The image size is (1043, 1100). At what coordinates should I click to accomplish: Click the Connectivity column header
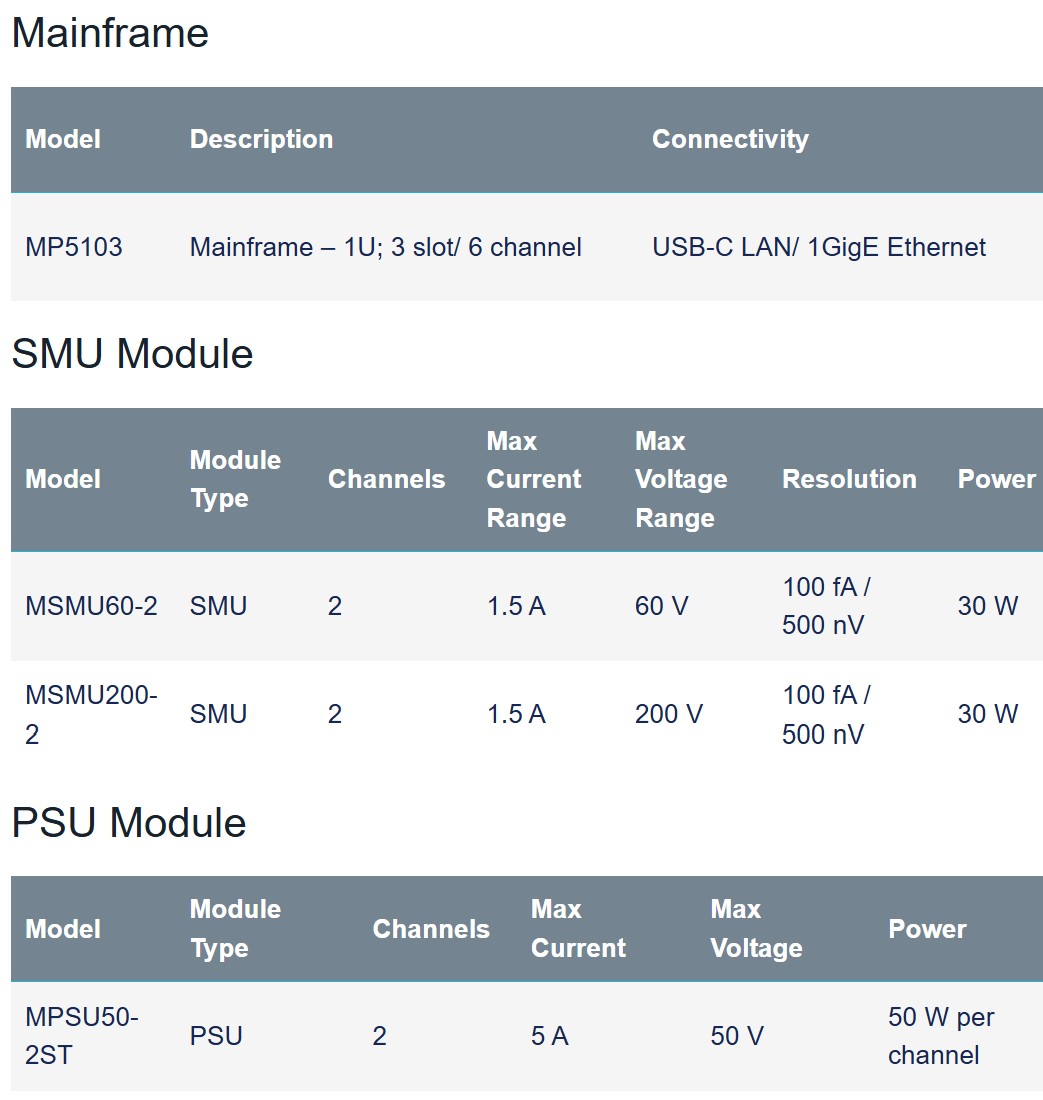(730, 139)
